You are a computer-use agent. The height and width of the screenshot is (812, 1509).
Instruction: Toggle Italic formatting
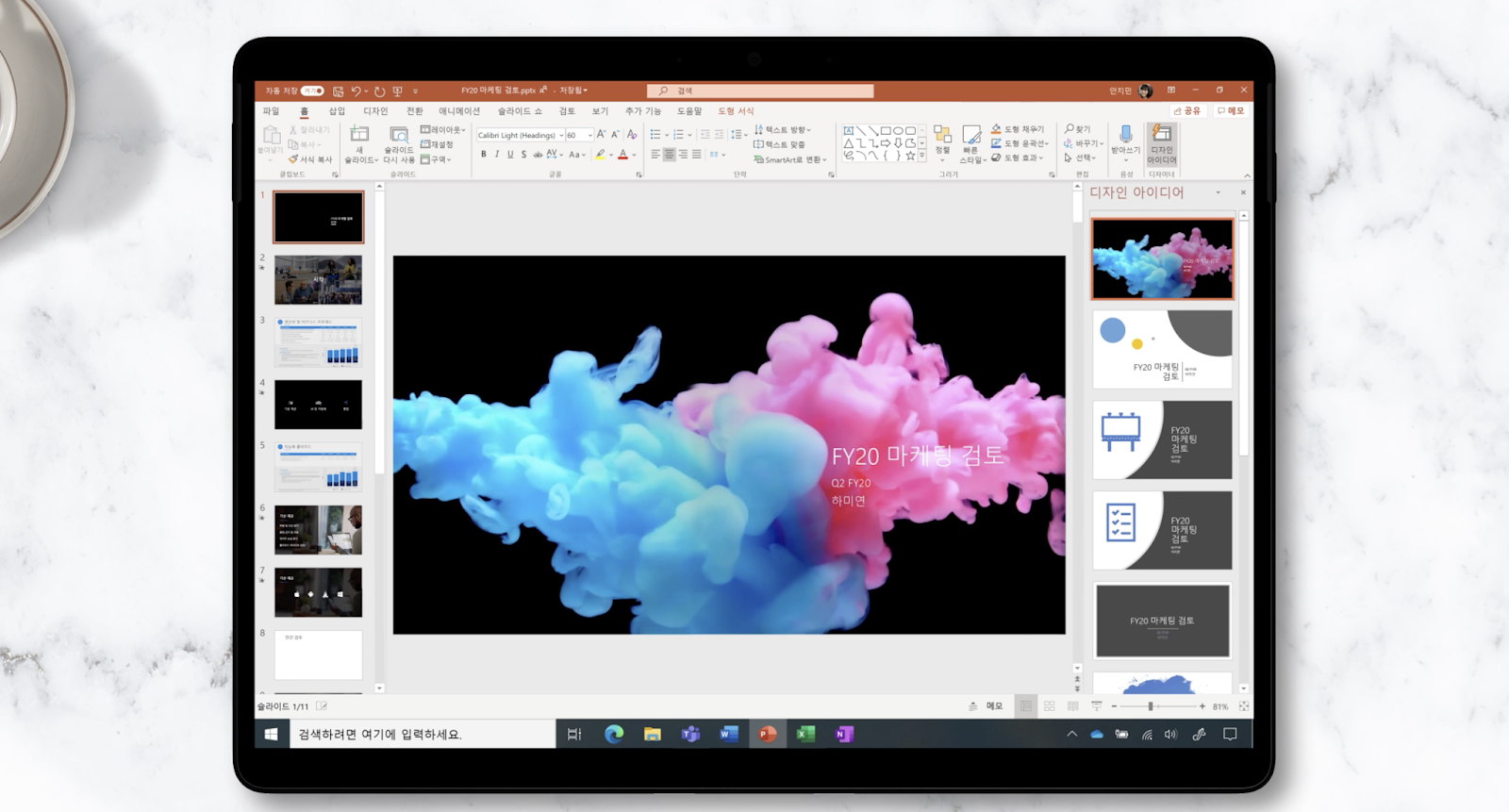click(497, 155)
